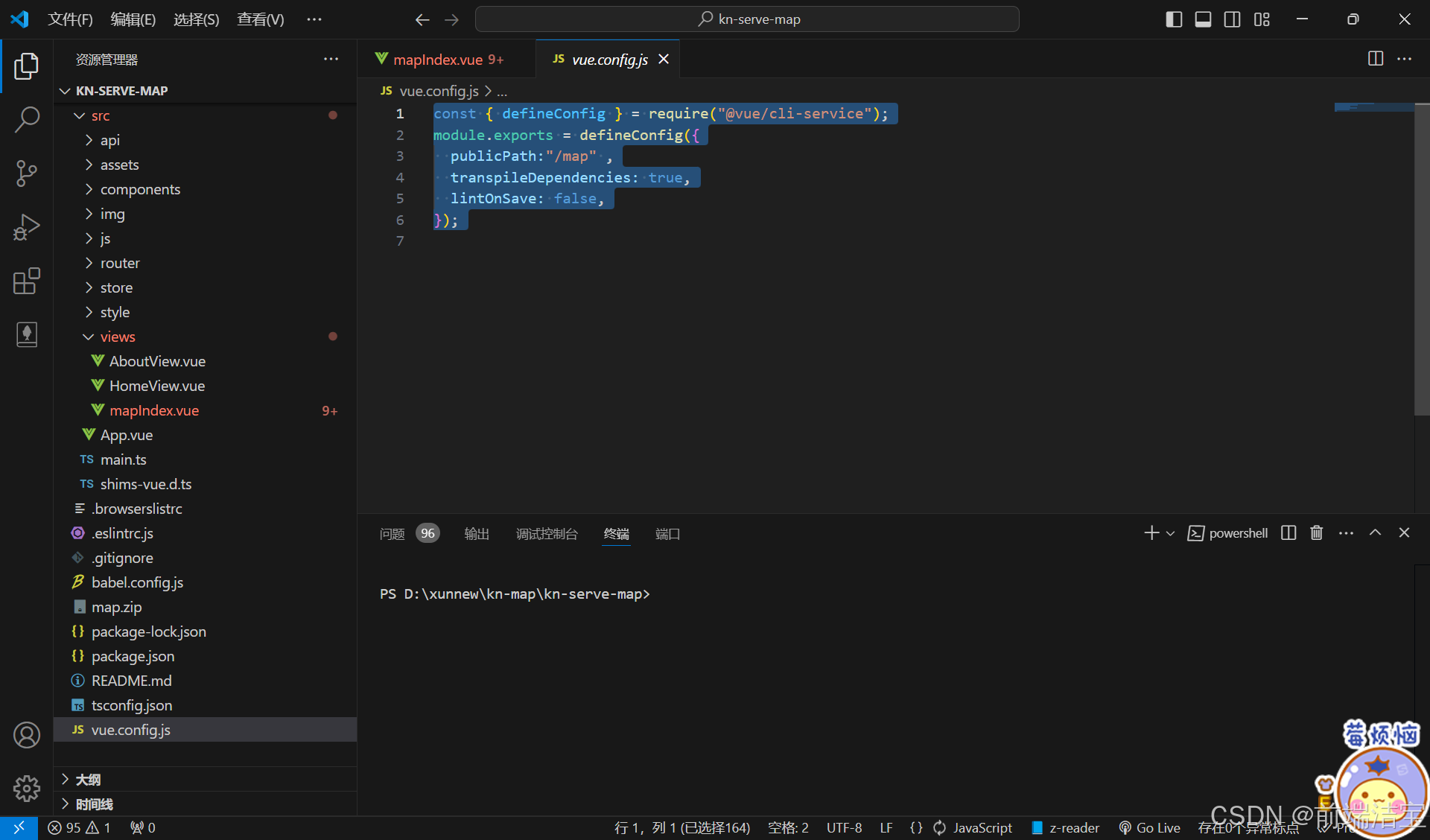Click the kn-serve-map command search box
Screen dimensions: 1430x840
pos(747,19)
